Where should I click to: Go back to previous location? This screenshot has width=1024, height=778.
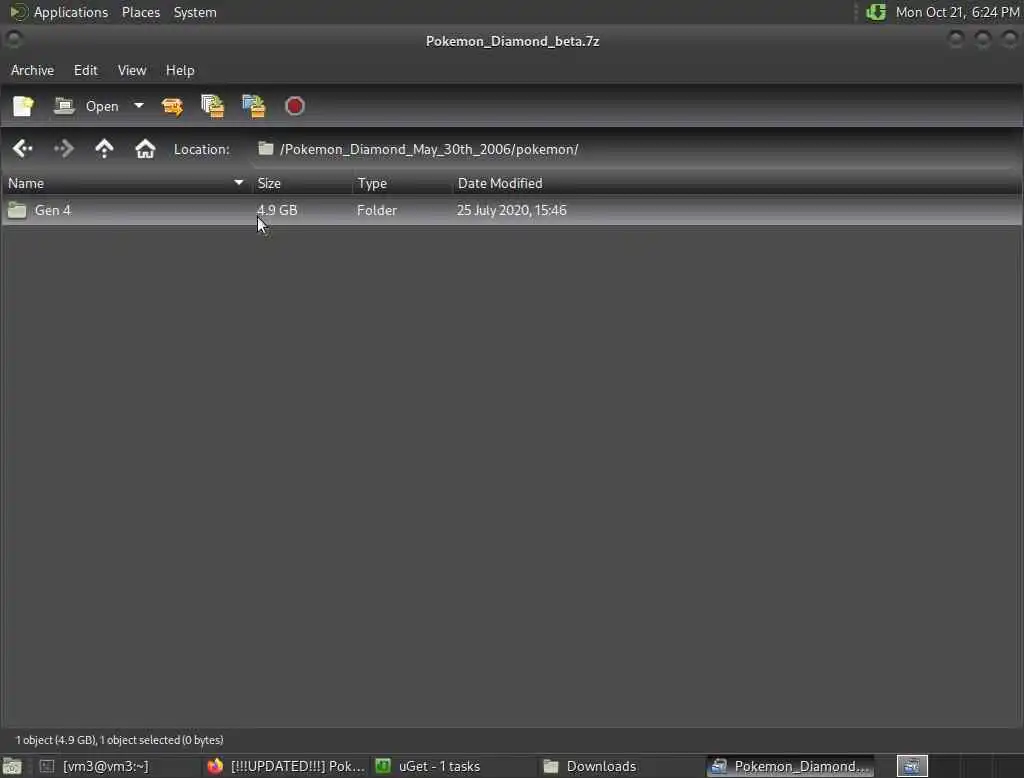coord(23,149)
